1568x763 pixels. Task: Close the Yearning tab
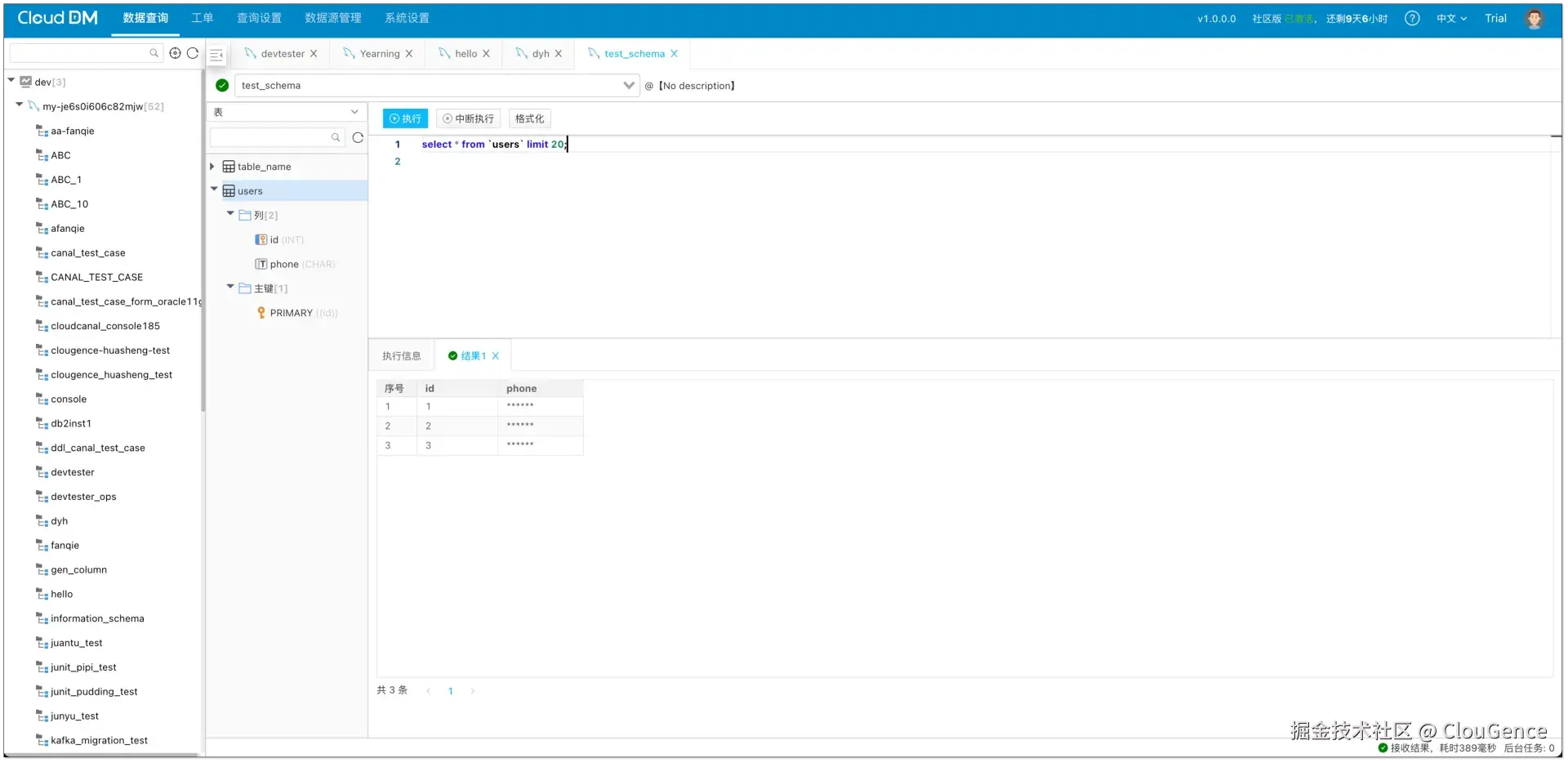pyautogui.click(x=409, y=54)
